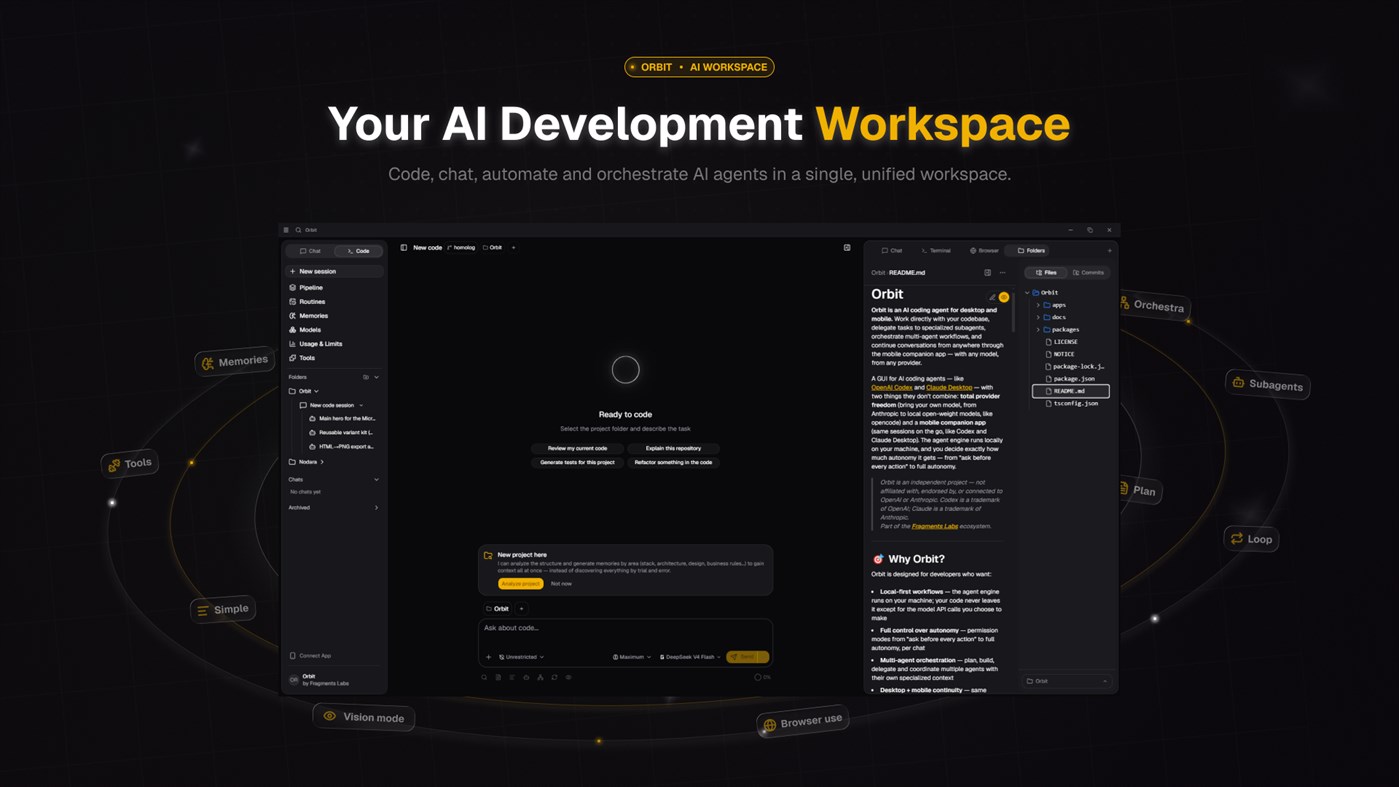Viewport: 1399px width, 787px height.
Task: Click the search icon in the title bar
Action: pyautogui.click(x=298, y=230)
